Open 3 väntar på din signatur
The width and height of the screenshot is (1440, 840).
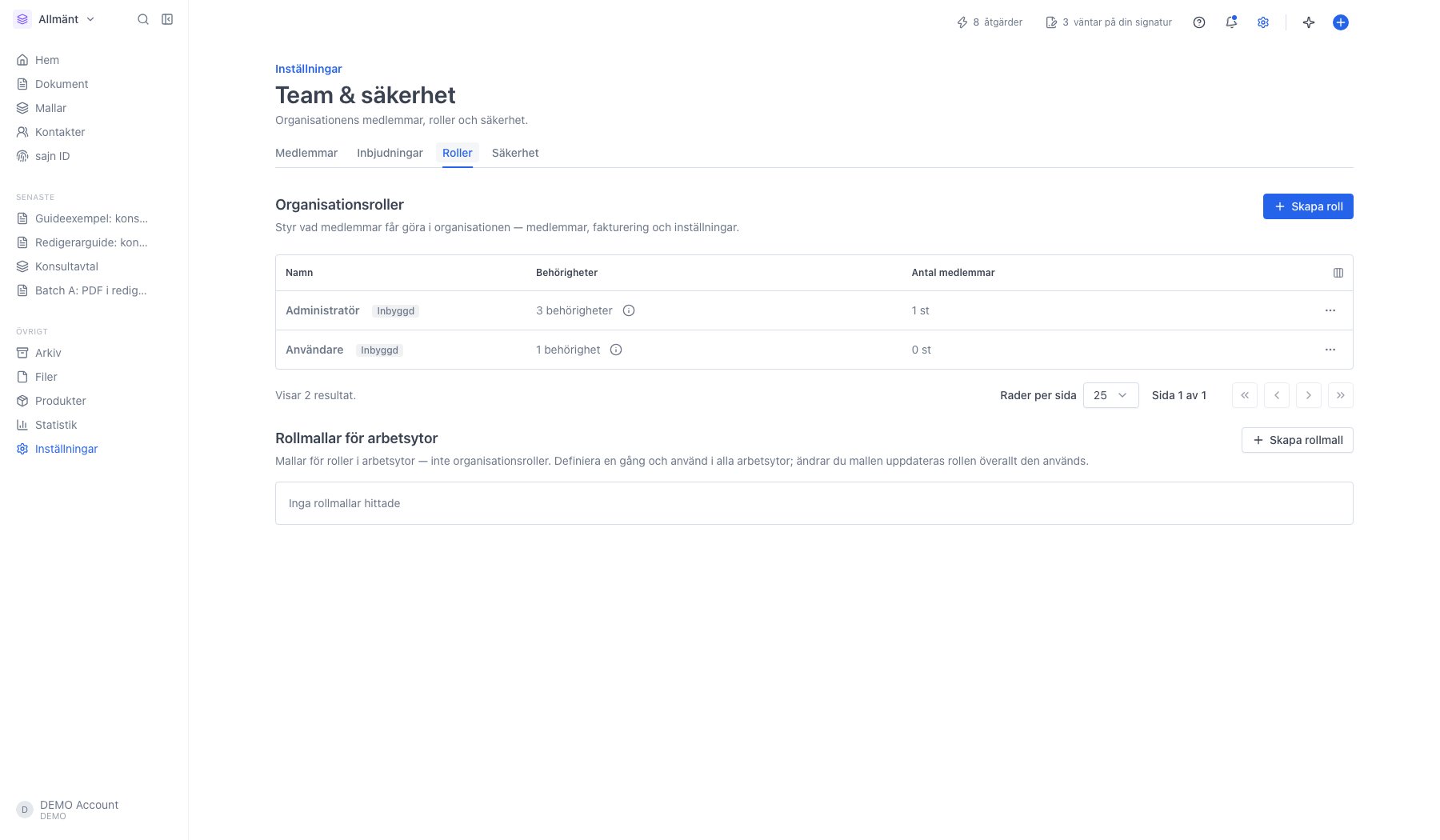[1109, 22]
